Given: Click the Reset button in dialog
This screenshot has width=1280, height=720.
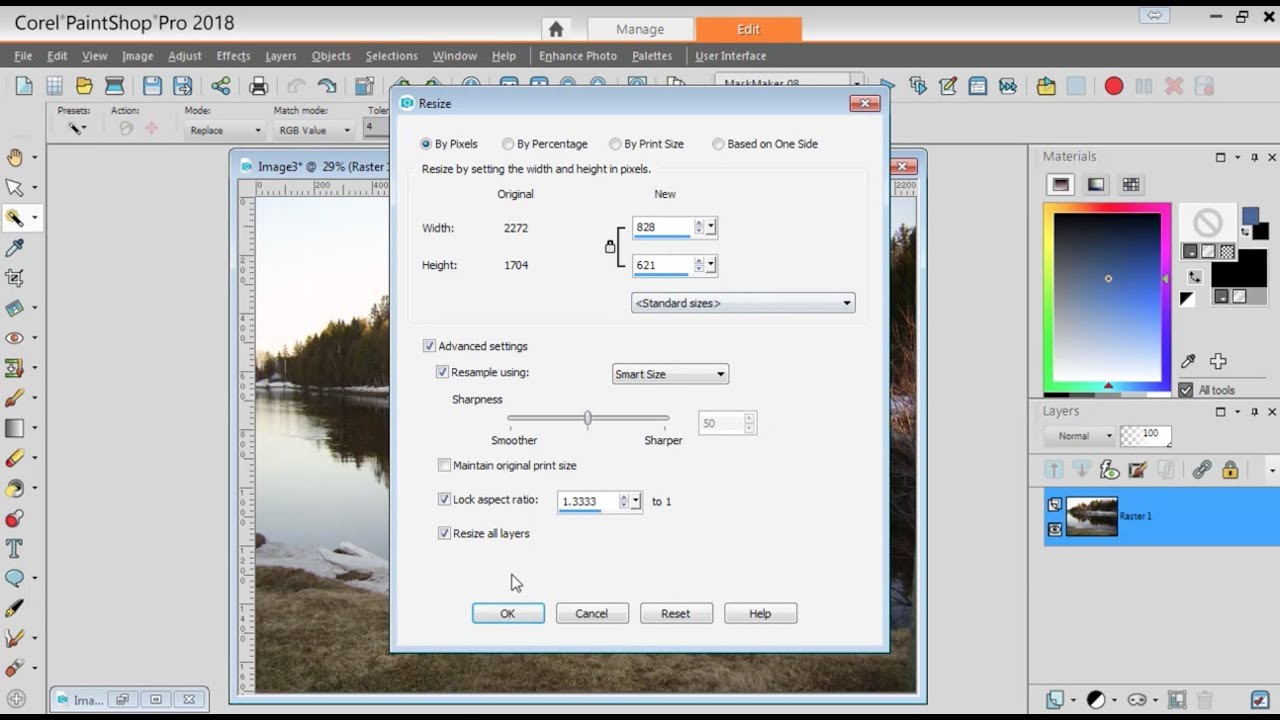Looking at the screenshot, I should [x=676, y=614].
